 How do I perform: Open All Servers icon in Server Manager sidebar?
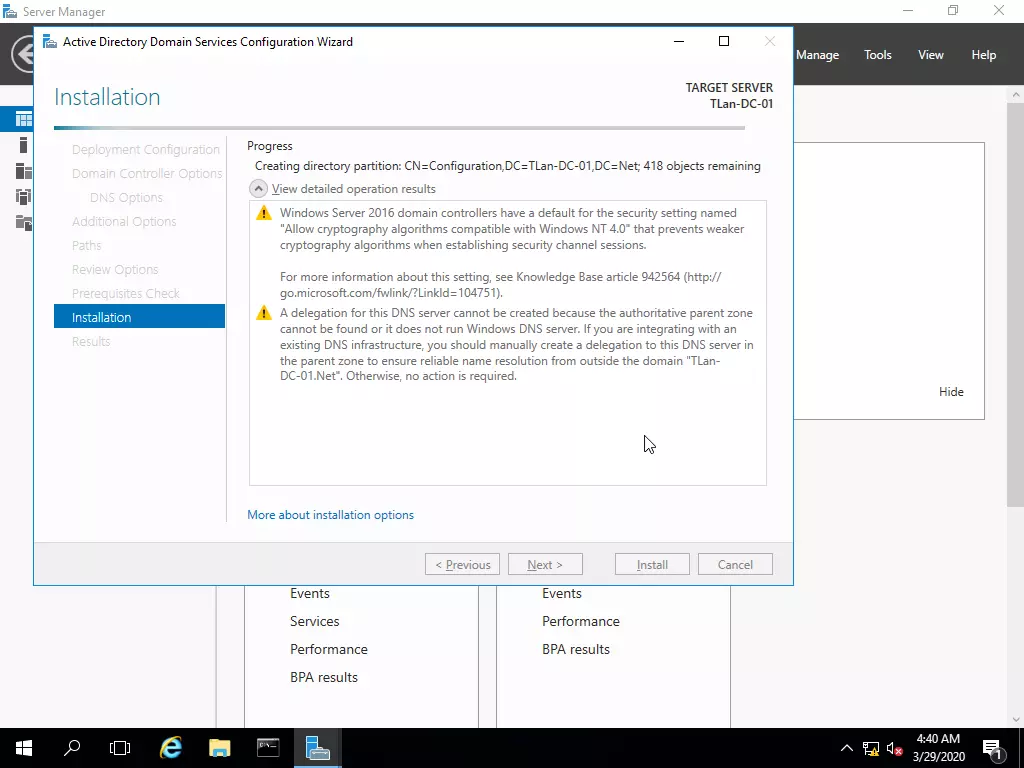(24, 171)
